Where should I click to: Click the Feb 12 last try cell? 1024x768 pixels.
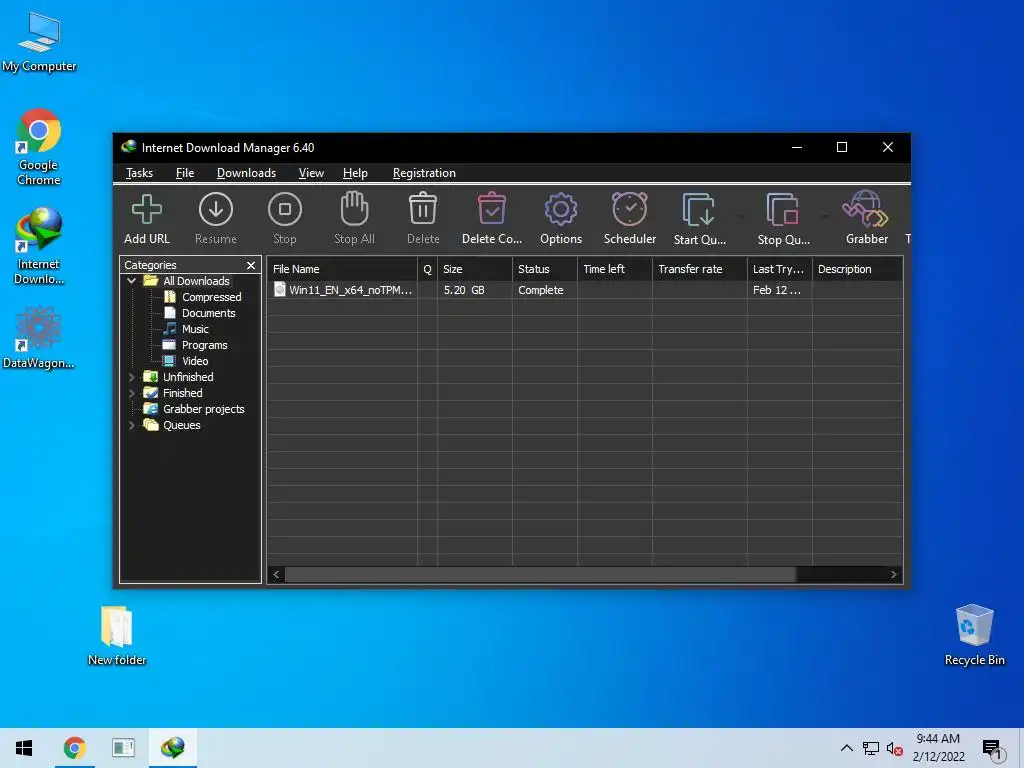tap(776, 290)
